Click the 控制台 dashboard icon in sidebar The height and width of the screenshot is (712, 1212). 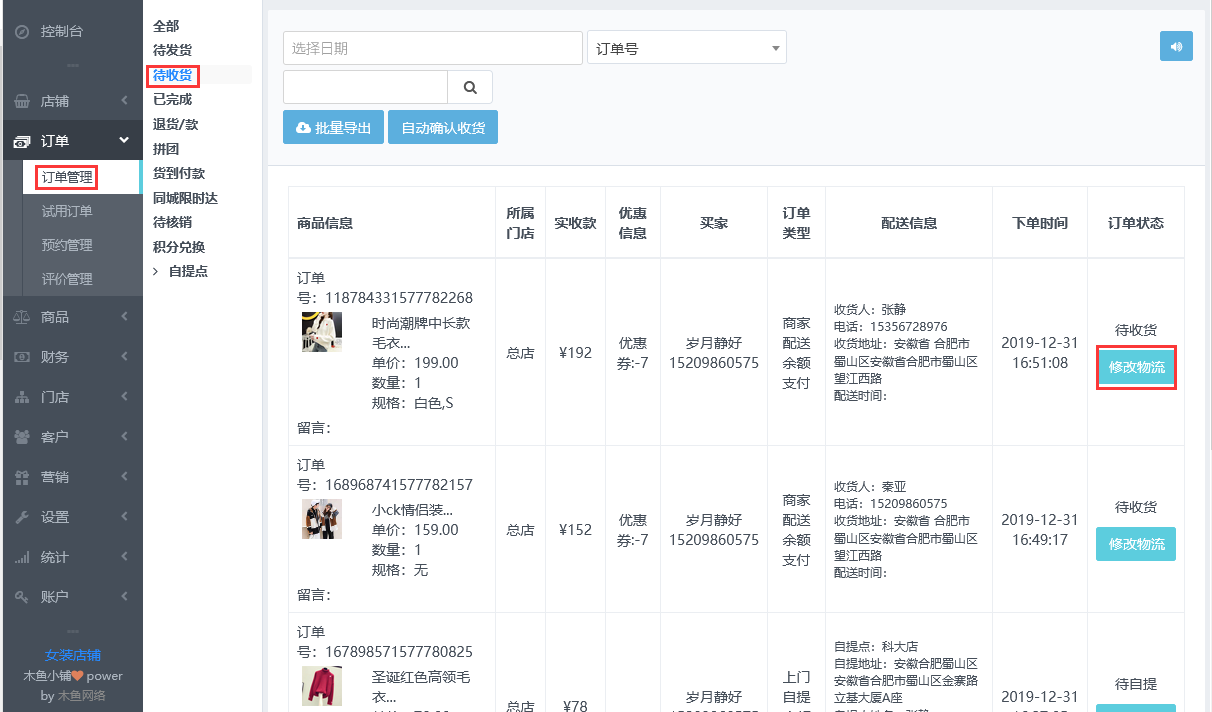(x=21, y=32)
